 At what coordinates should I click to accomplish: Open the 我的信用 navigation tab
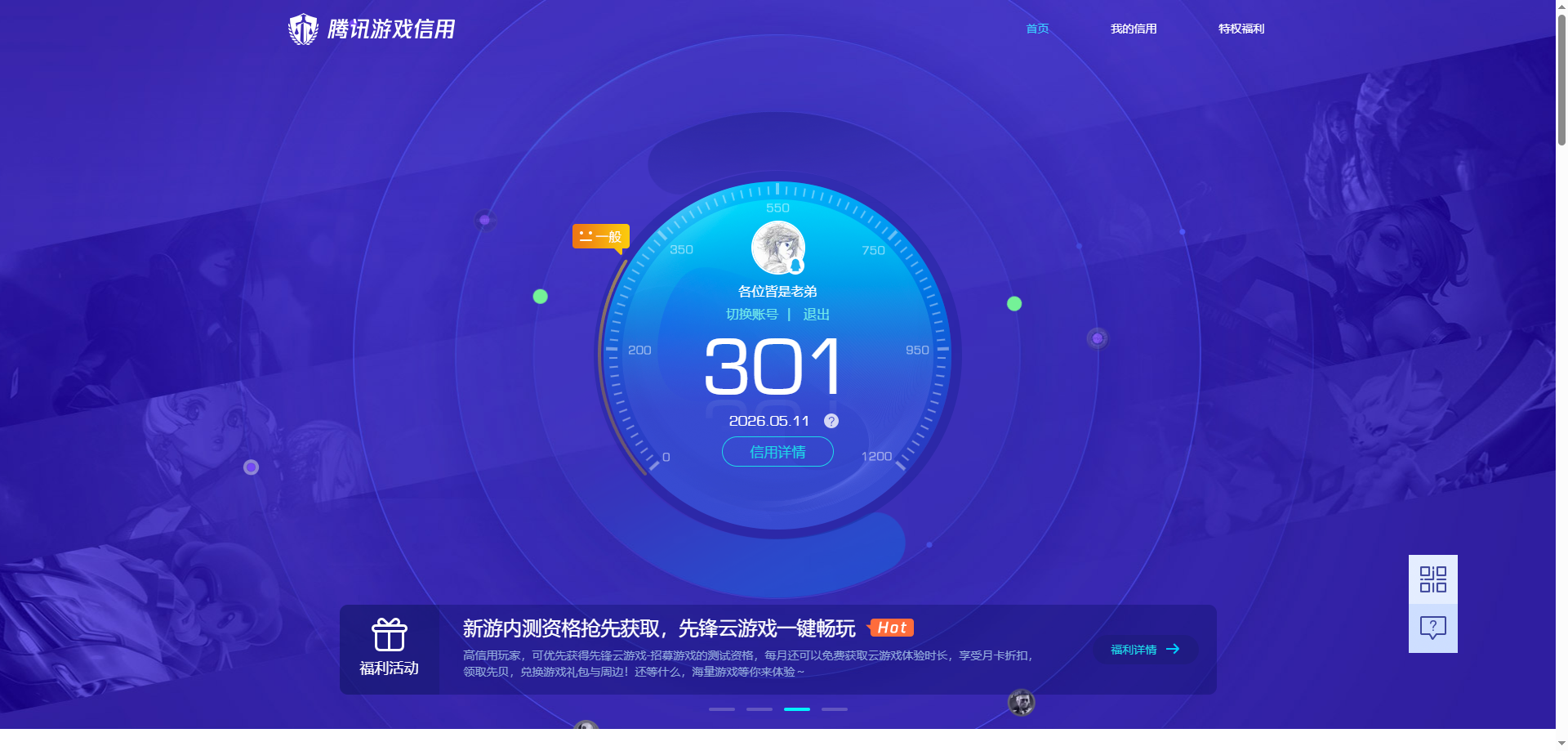[1134, 29]
